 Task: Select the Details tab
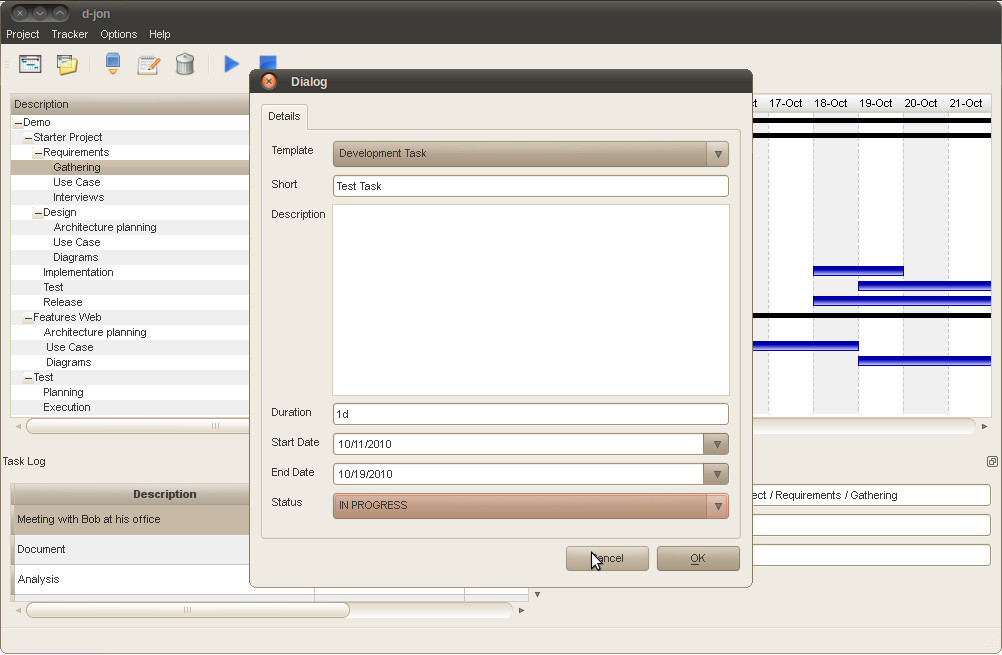(284, 116)
